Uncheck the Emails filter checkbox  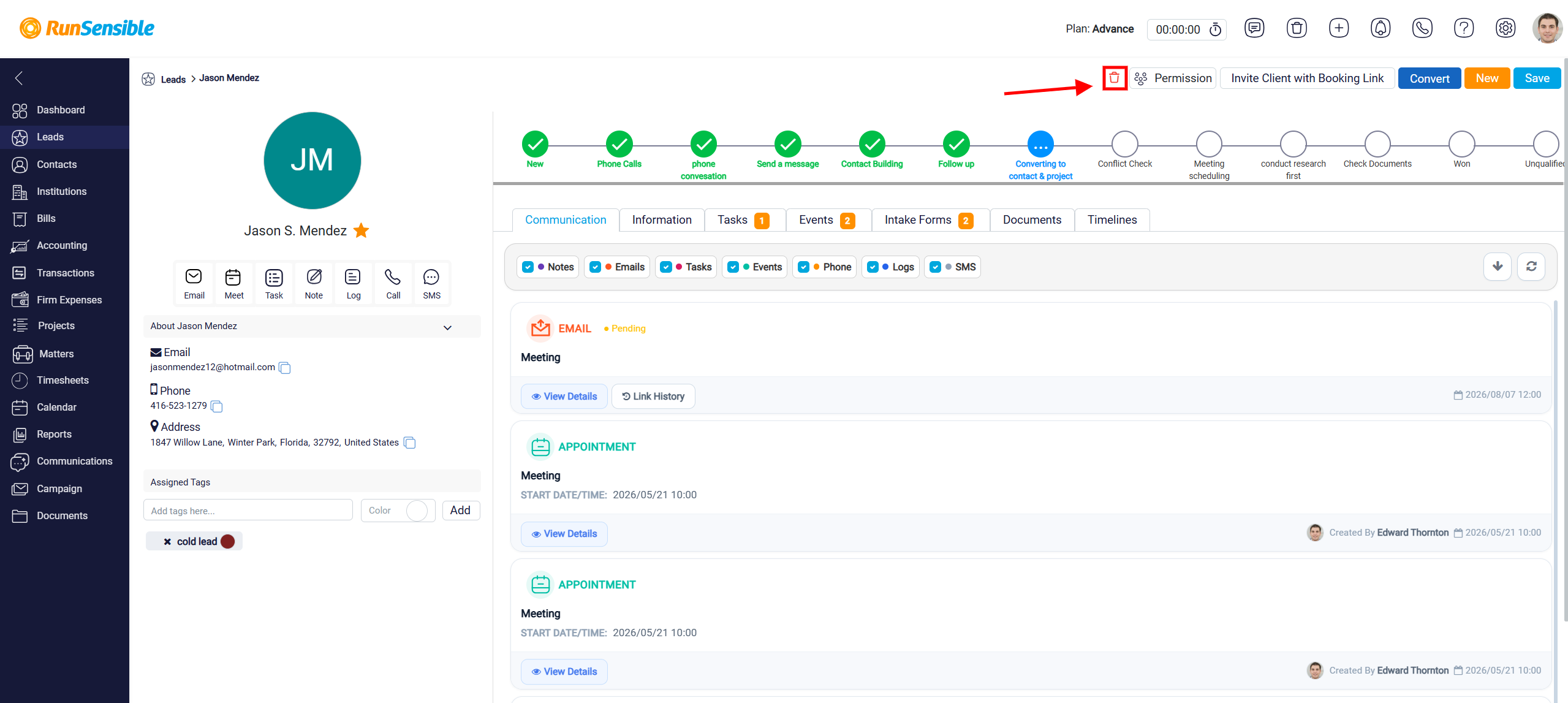tap(595, 267)
